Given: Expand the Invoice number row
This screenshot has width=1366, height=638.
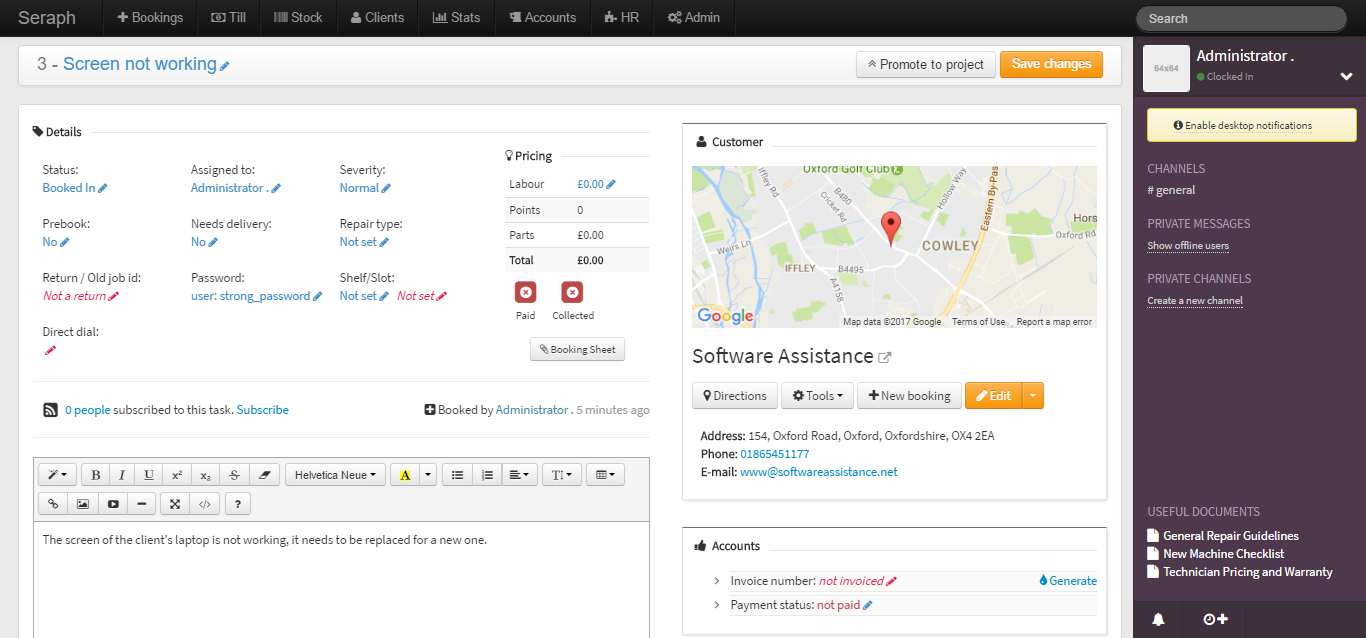Looking at the screenshot, I should pos(717,581).
